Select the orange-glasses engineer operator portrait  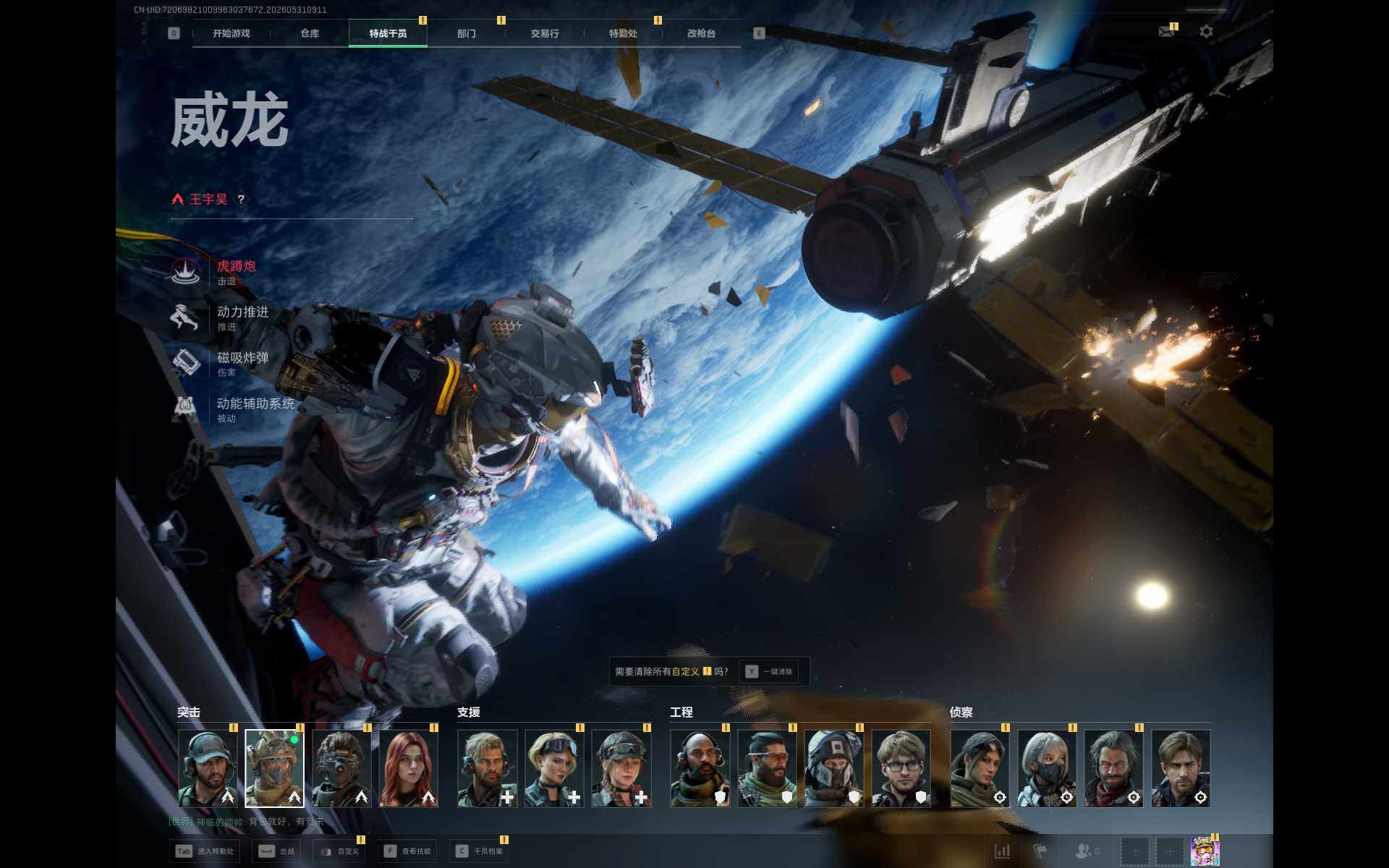coord(767,768)
